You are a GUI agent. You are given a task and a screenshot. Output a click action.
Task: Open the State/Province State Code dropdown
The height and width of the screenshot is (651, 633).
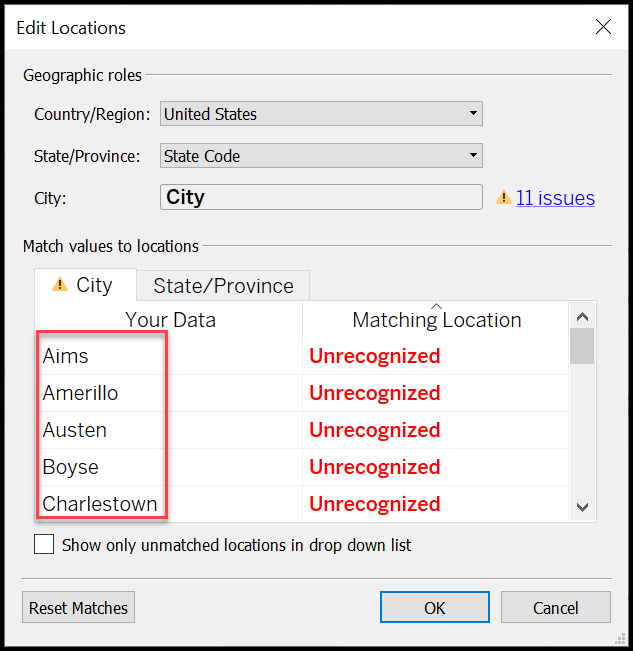[321, 156]
